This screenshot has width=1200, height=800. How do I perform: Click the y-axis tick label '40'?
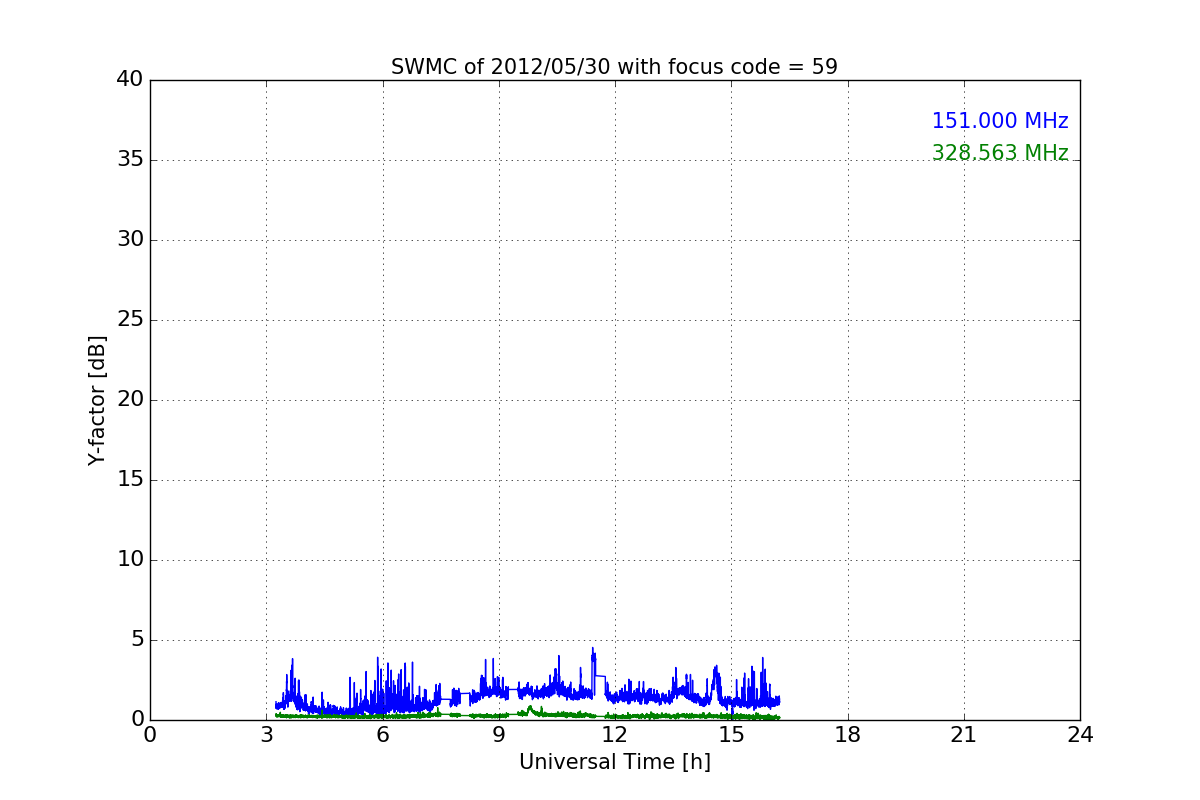tap(130, 79)
